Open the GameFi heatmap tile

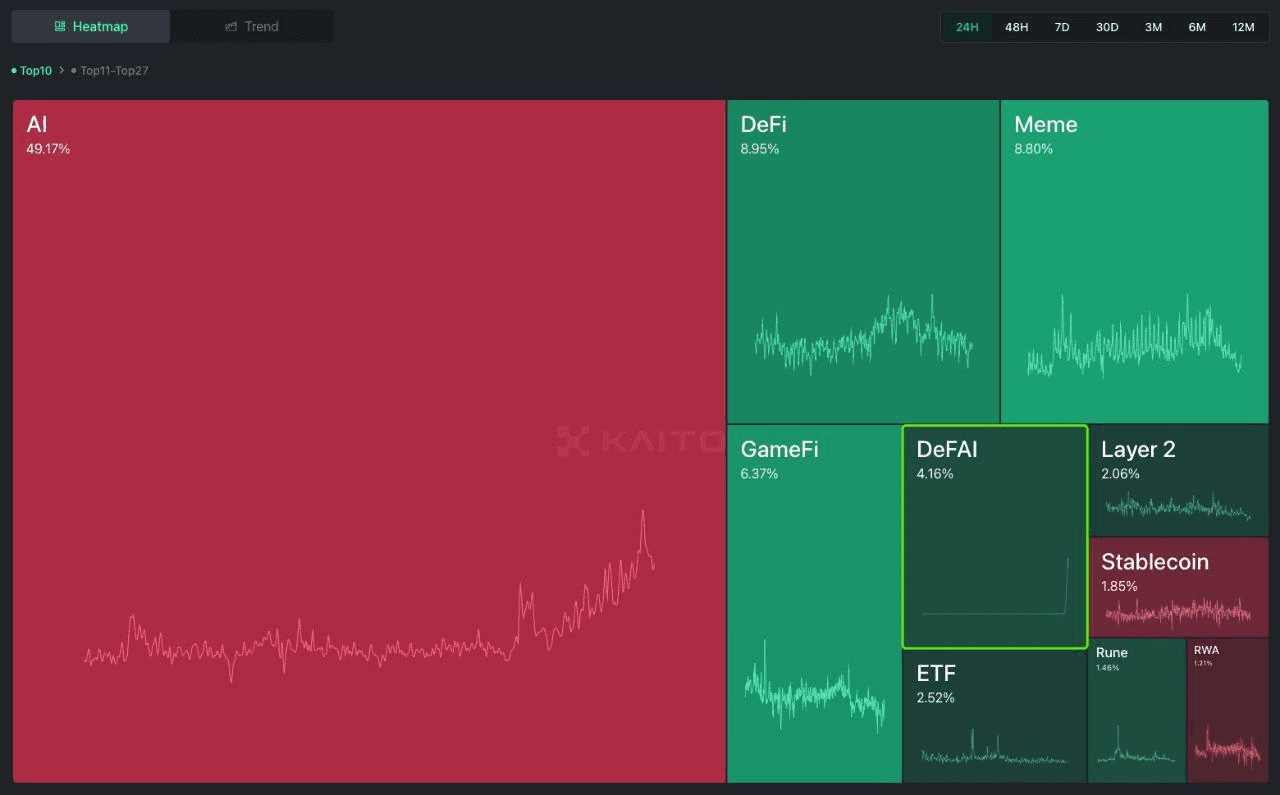814,604
